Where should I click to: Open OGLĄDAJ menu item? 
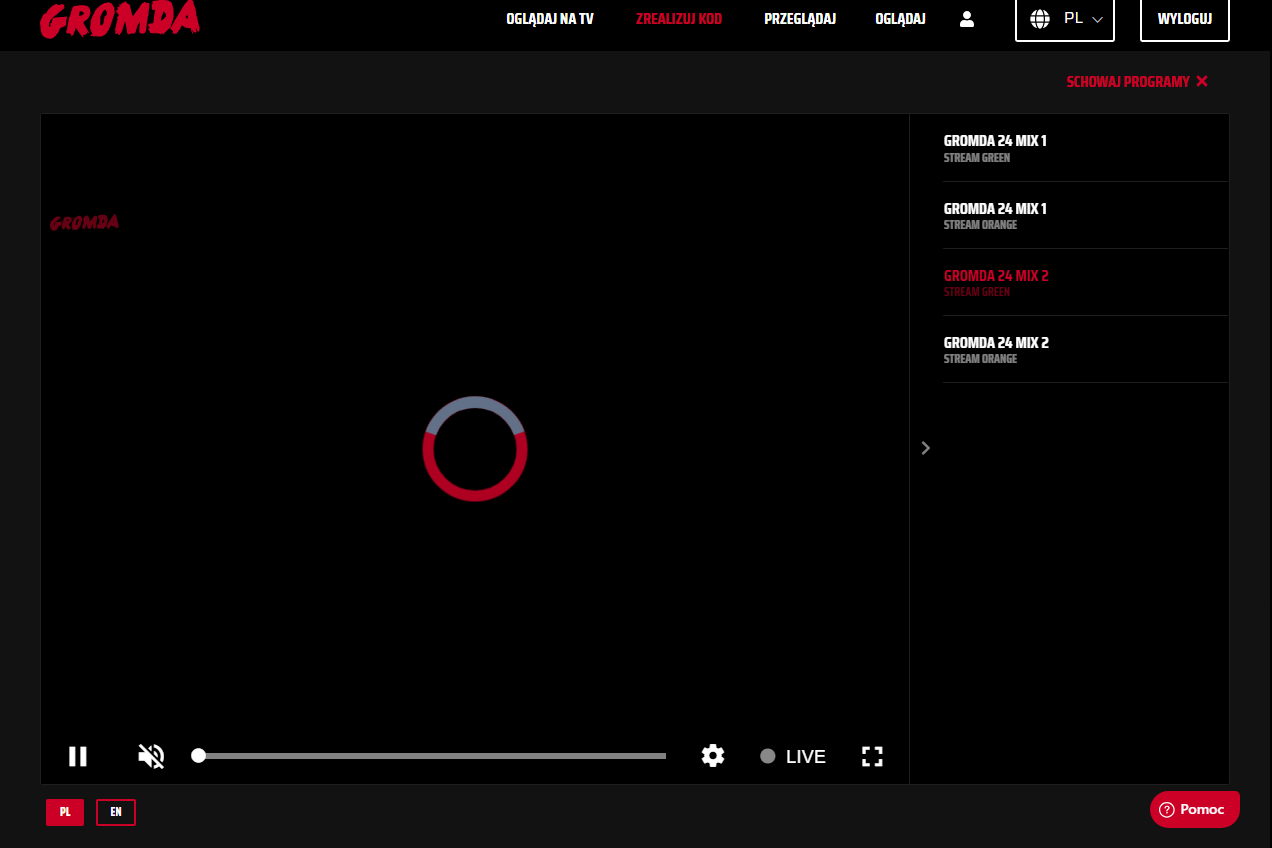pyautogui.click(x=900, y=19)
